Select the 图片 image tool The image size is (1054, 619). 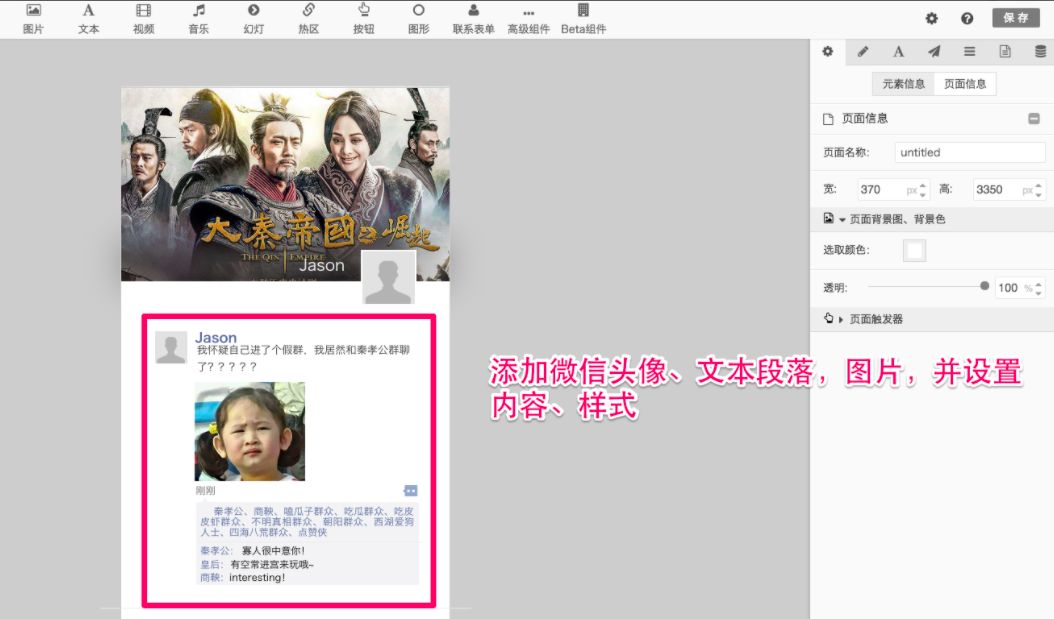click(x=33, y=18)
